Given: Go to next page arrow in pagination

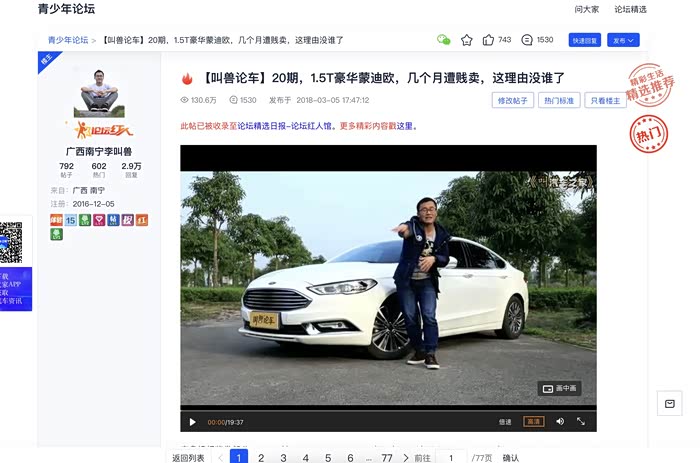Looking at the screenshot, I should [x=405, y=458].
